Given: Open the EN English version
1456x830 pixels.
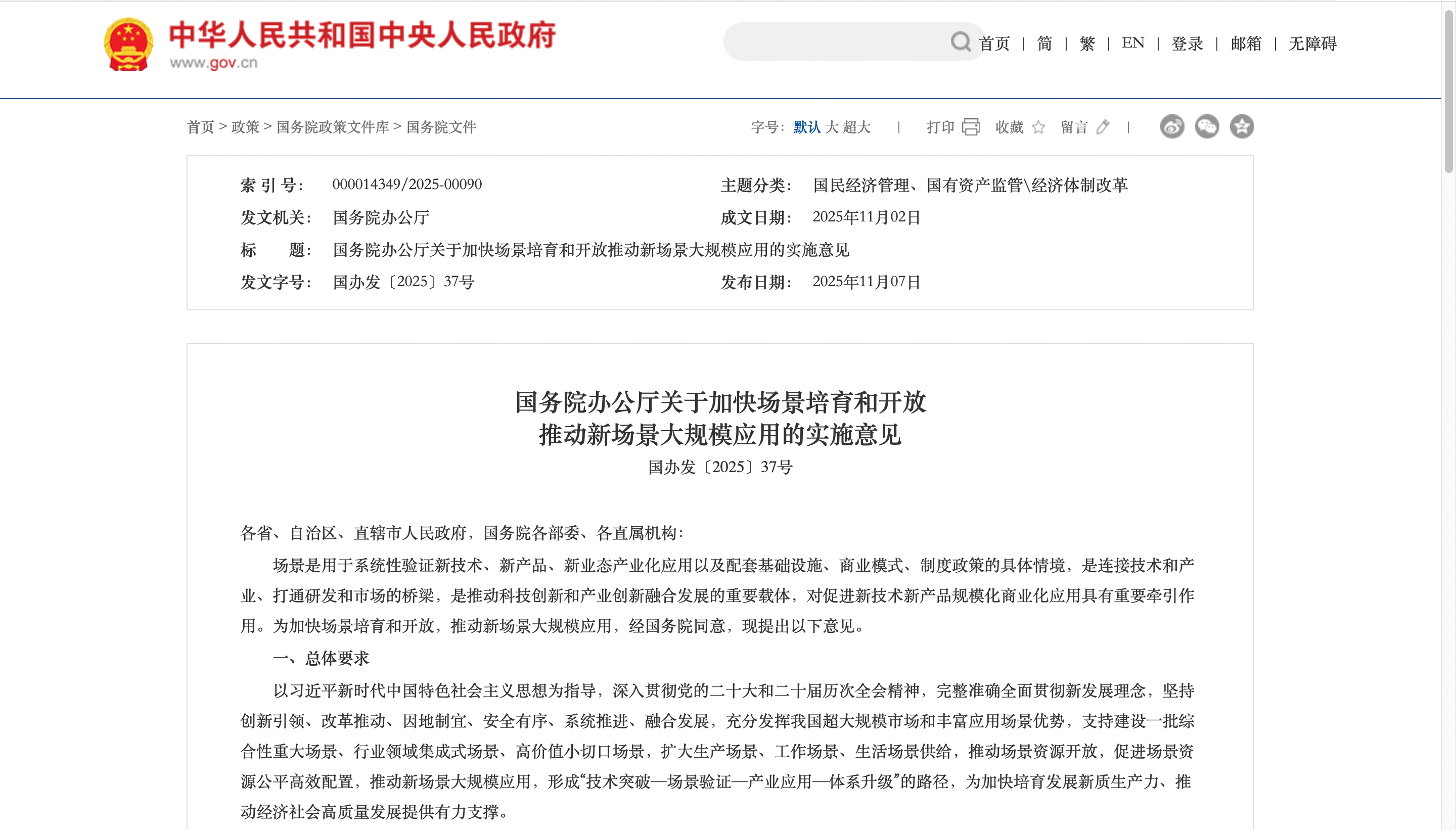Looking at the screenshot, I should tap(1133, 43).
